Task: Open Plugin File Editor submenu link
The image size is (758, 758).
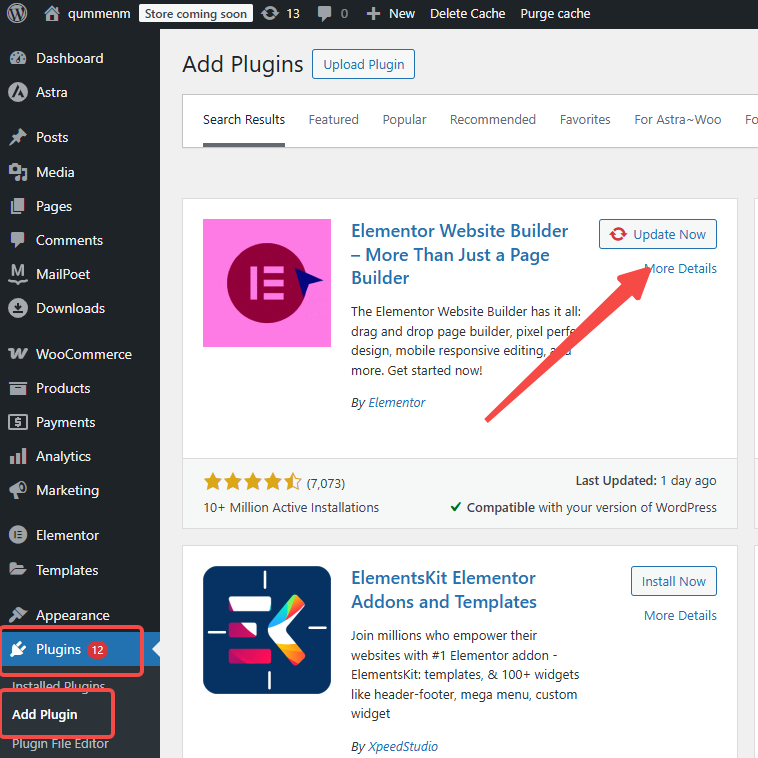Action: click(60, 743)
